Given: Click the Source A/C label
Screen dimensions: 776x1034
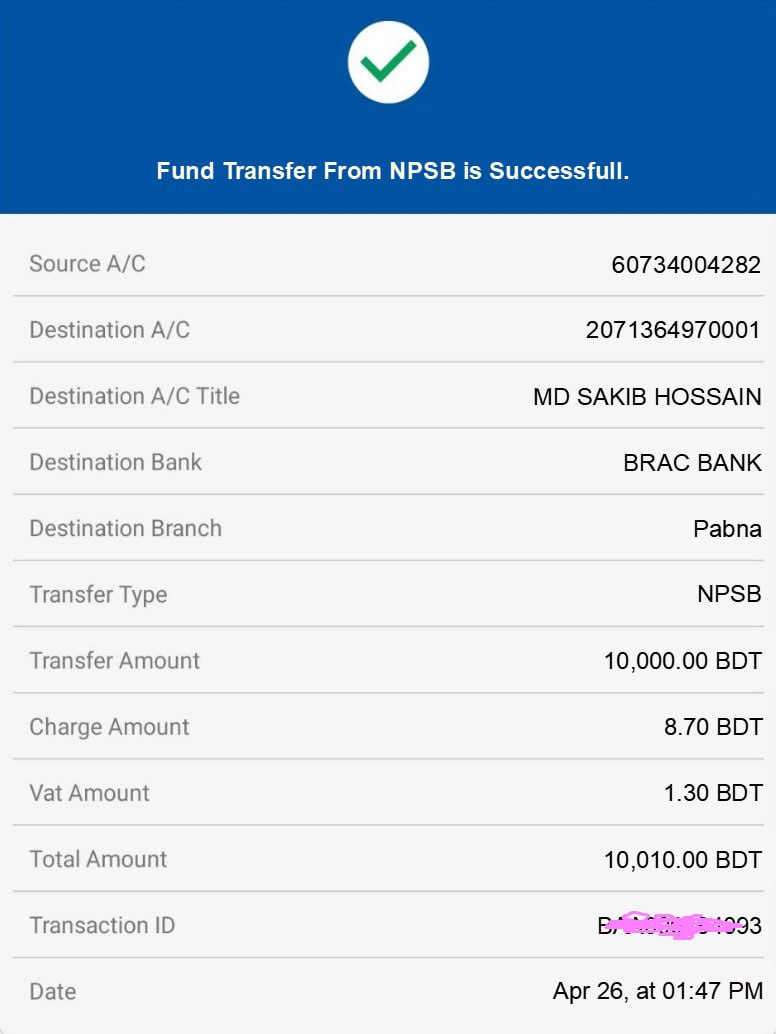Looking at the screenshot, I should pos(87,264).
